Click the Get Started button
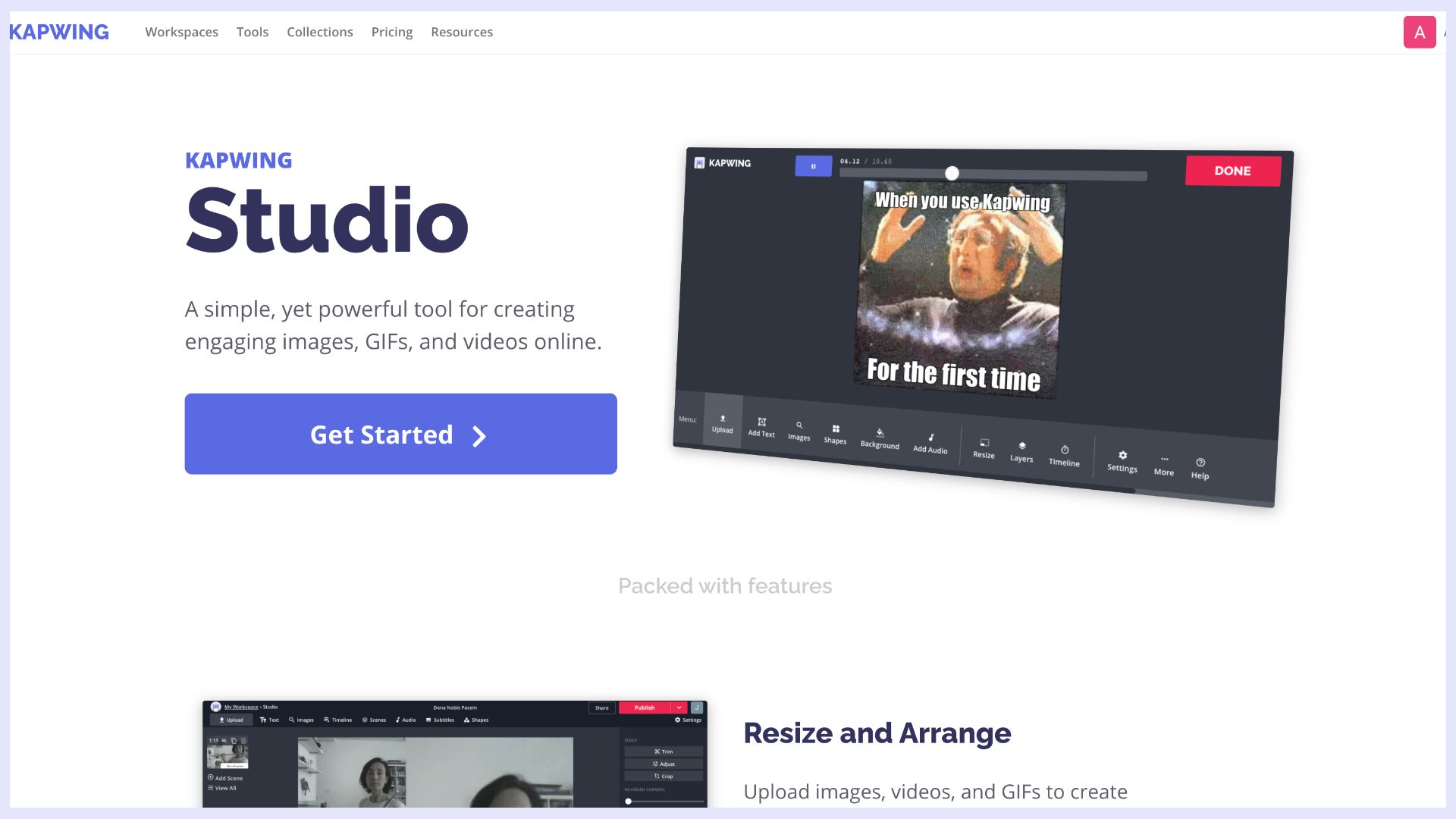1456x819 pixels. tap(400, 434)
